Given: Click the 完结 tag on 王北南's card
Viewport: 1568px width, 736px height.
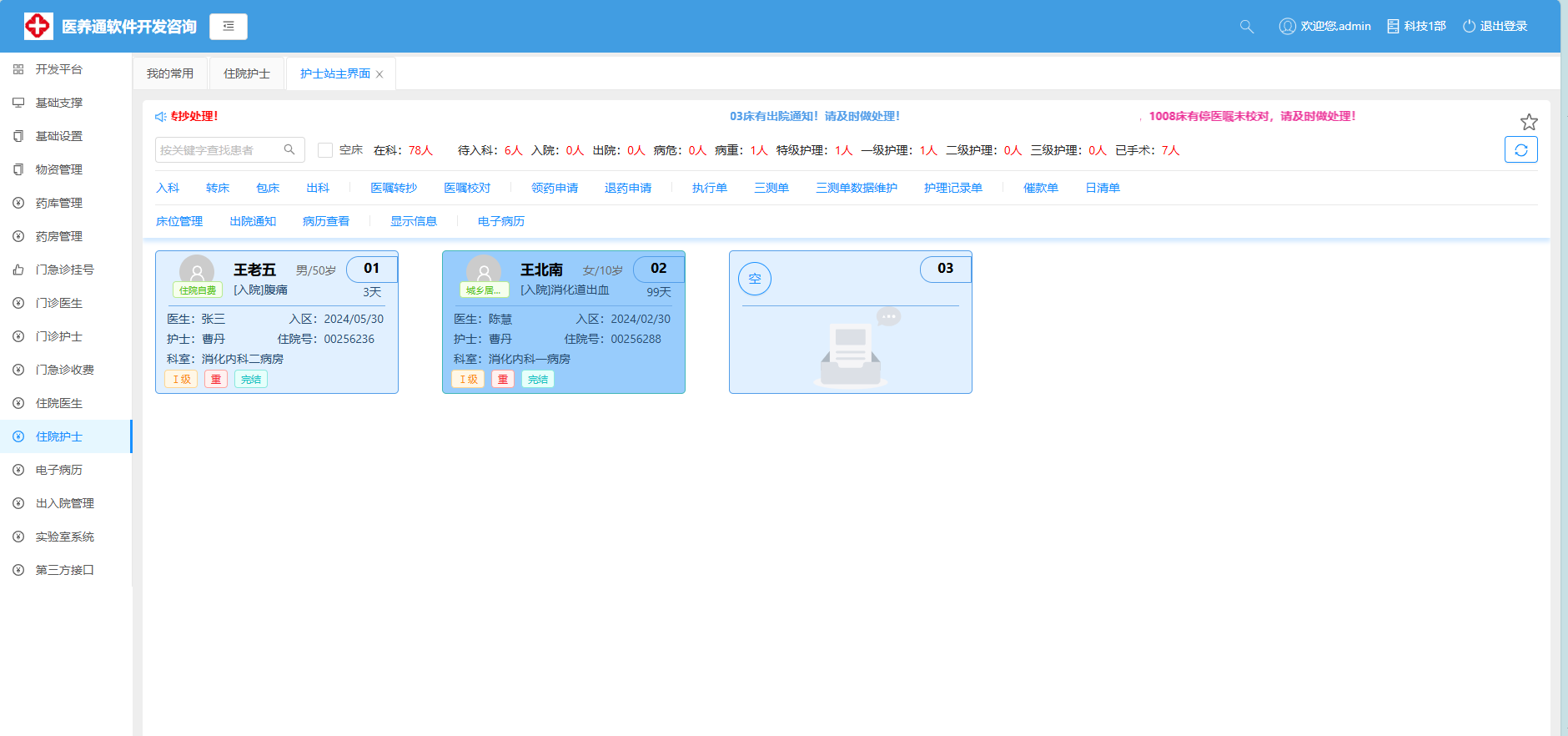Looking at the screenshot, I should [538, 380].
